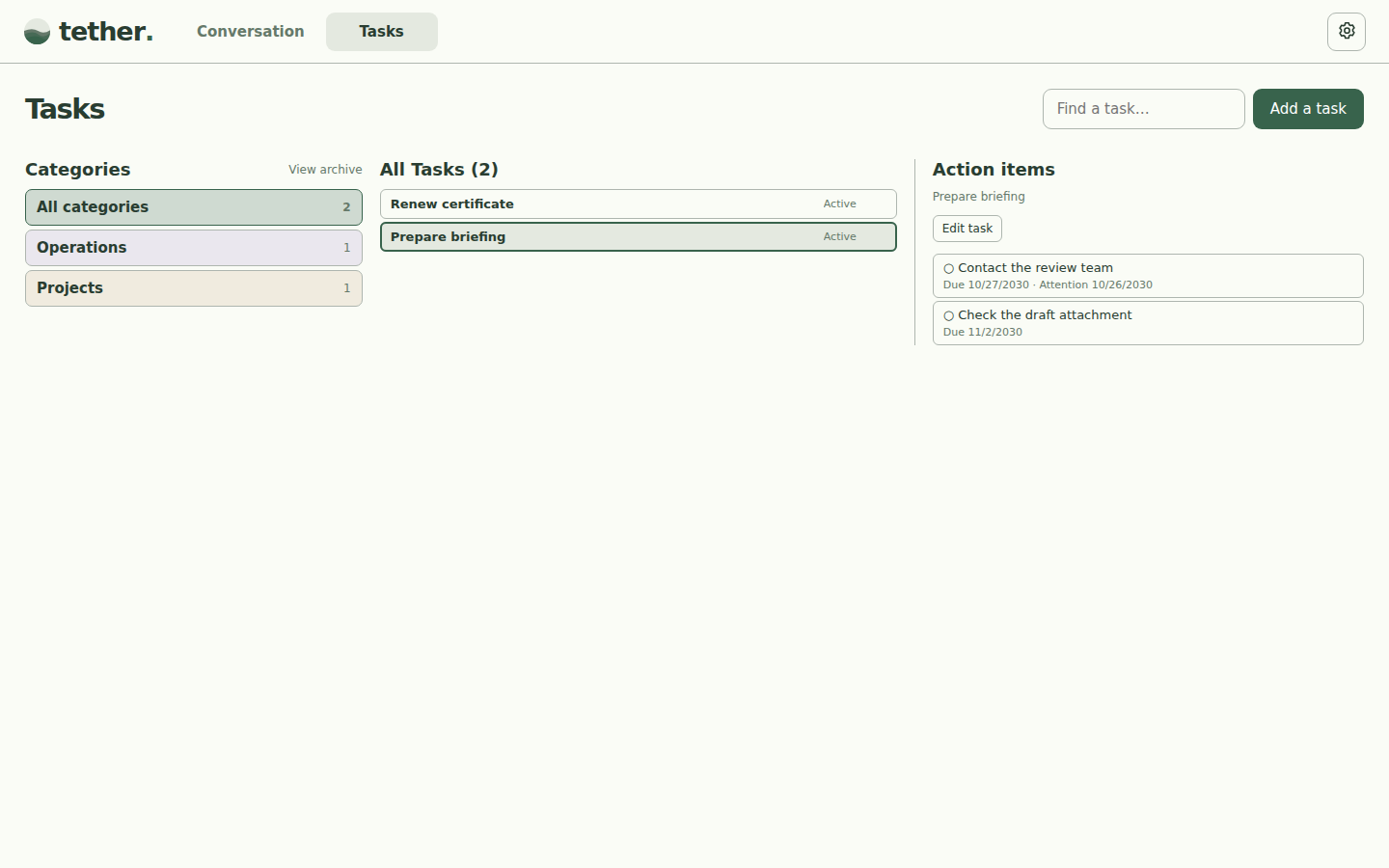Check off Check the draft attachment item
Image resolution: width=1389 pixels, height=868 pixels.
click(x=948, y=316)
